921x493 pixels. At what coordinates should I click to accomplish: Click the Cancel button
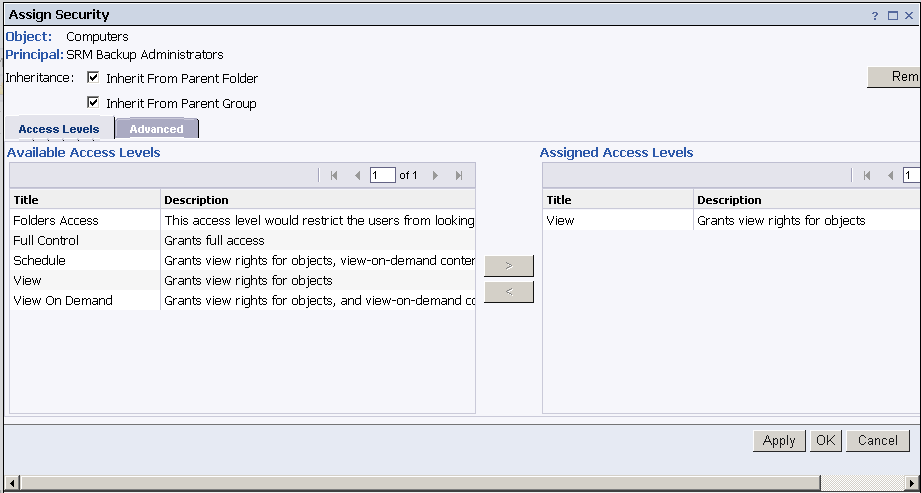coord(878,441)
